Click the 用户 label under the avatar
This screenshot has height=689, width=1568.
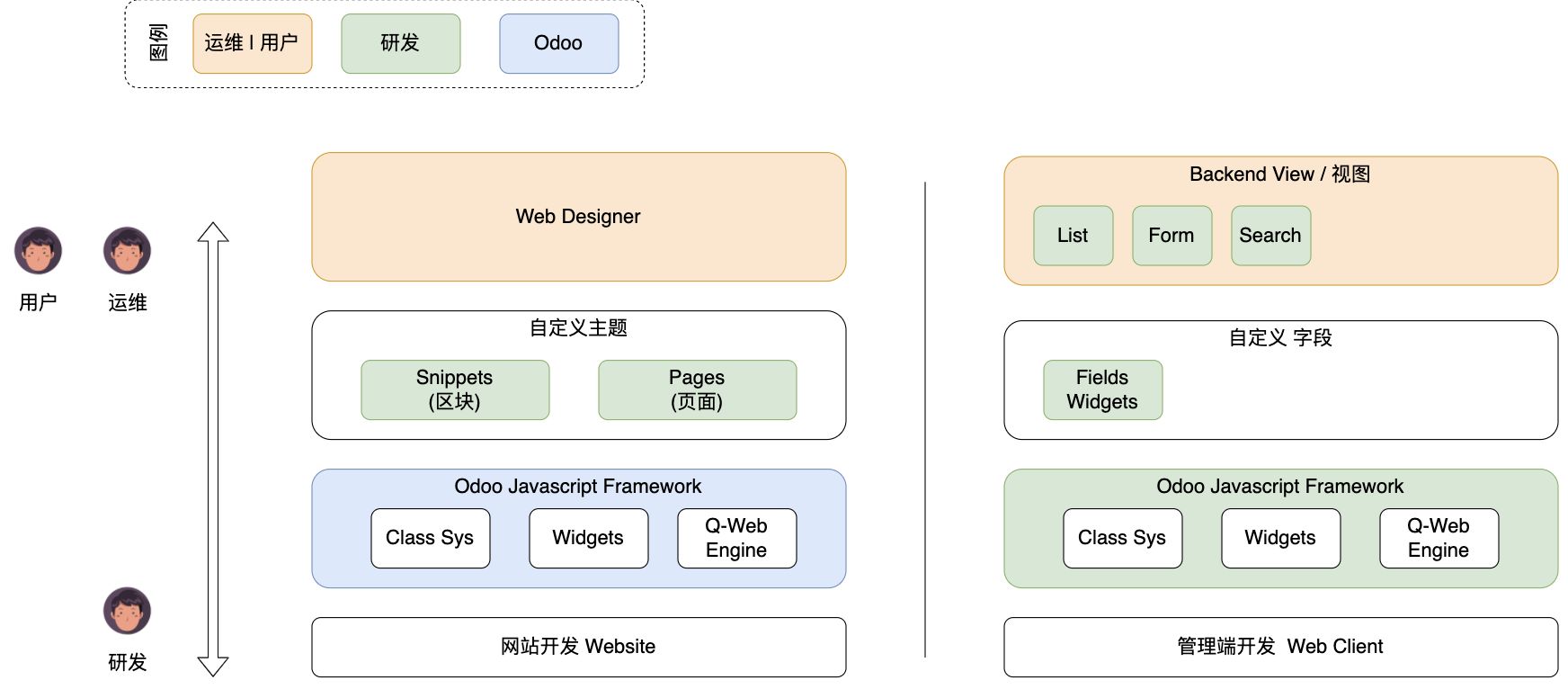(38, 302)
